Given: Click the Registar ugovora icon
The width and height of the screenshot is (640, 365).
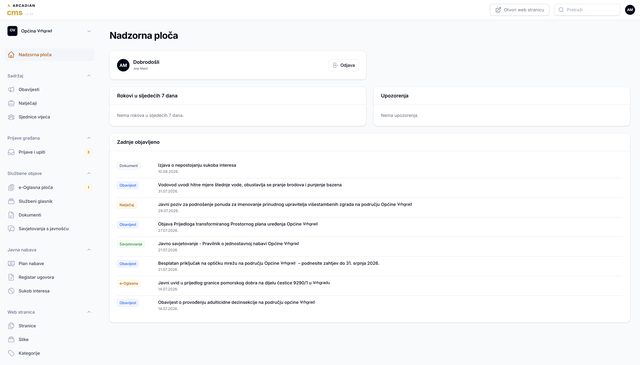Looking at the screenshot, I should 11,277.
